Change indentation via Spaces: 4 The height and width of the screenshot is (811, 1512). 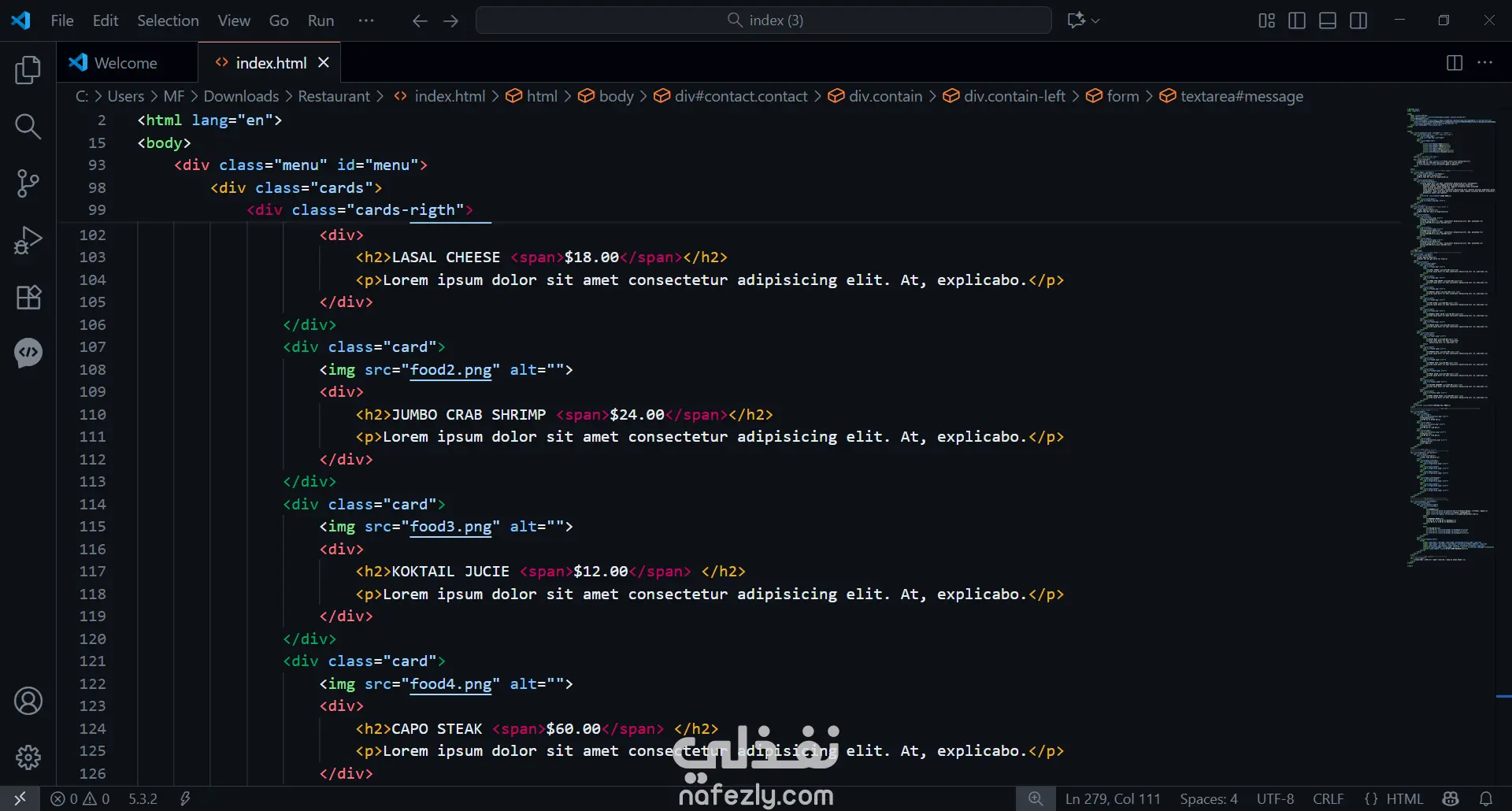pyautogui.click(x=1209, y=798)
